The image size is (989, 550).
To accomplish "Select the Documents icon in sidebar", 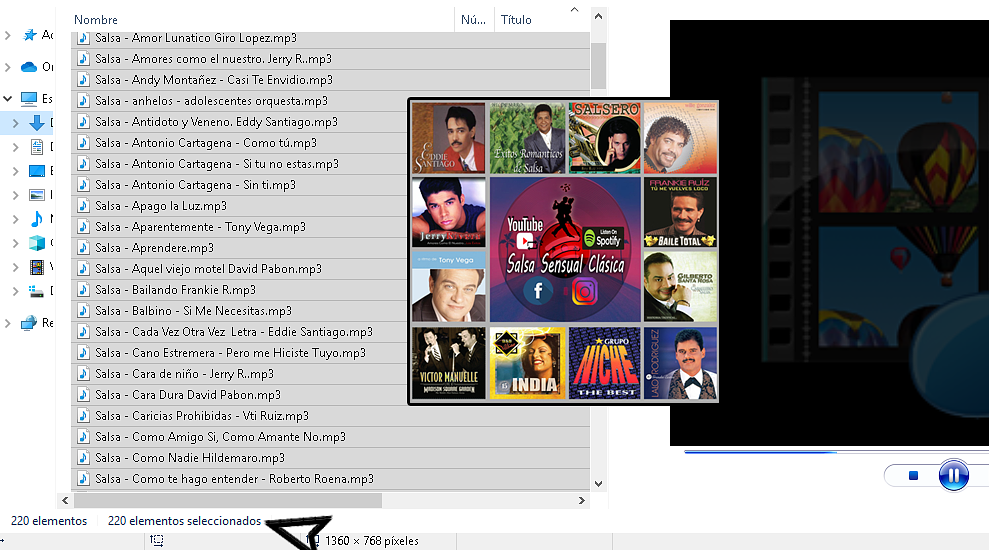I will pos(37,147).
